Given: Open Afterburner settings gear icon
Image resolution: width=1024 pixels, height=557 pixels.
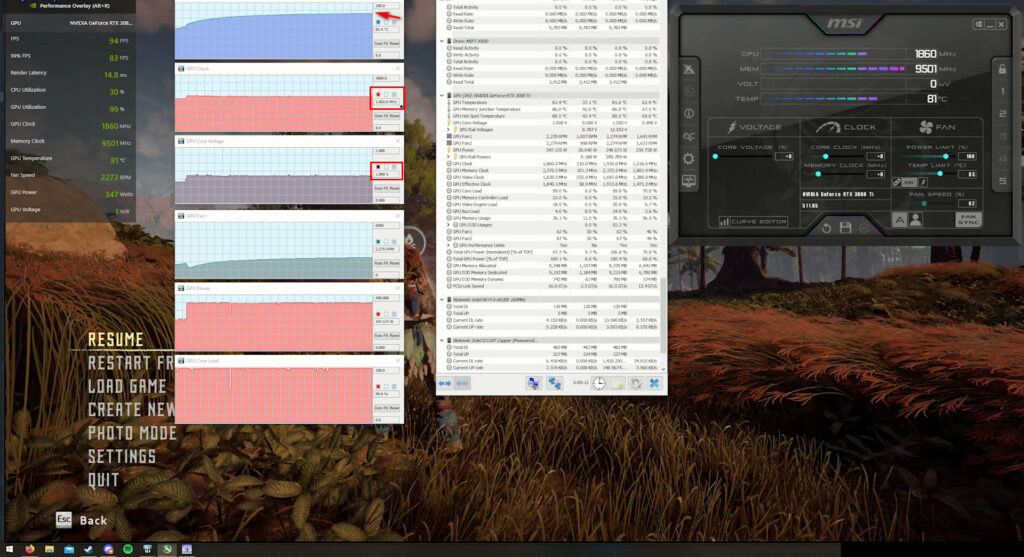Looking at the screenshot, I should click(688, 159).
